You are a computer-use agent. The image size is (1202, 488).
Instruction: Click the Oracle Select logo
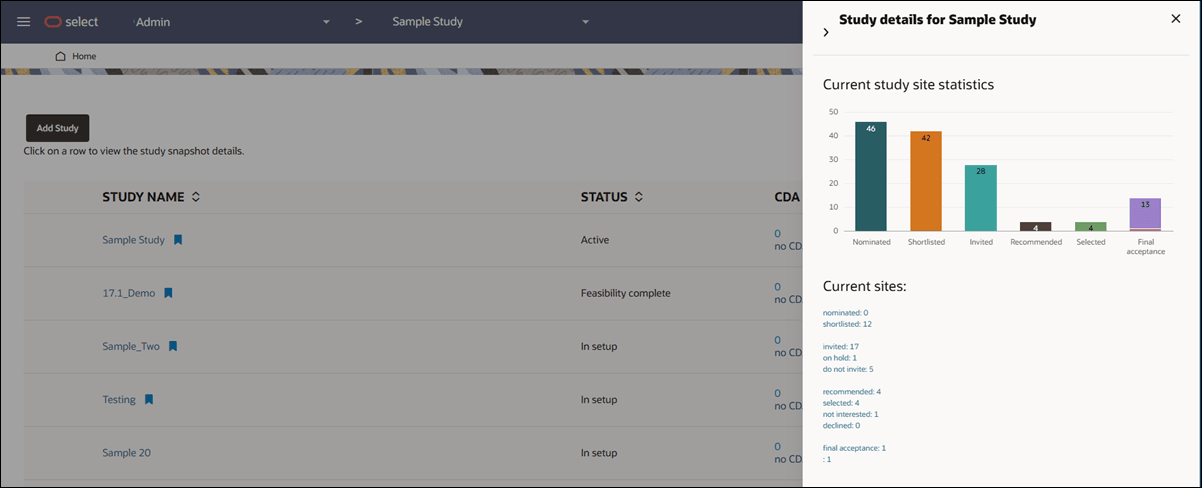click(x=71, y=22)
